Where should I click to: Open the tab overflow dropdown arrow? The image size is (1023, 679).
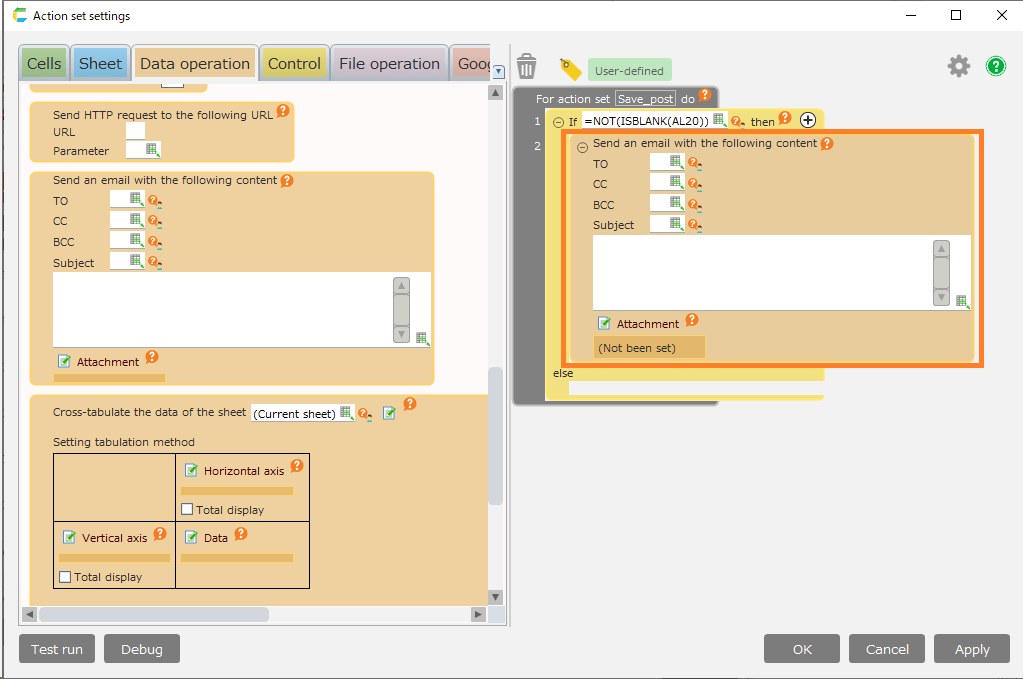point(499,71)
